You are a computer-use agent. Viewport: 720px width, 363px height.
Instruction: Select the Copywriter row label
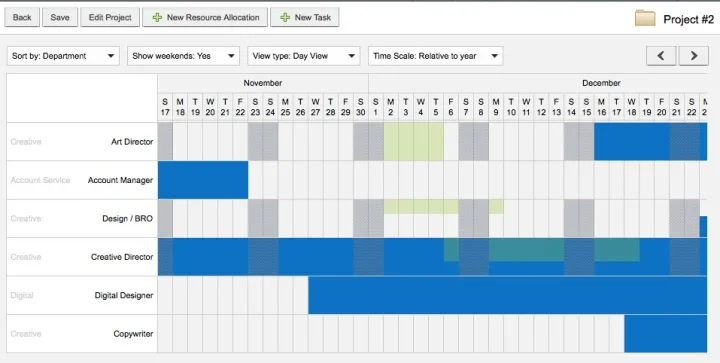point(133,334)
